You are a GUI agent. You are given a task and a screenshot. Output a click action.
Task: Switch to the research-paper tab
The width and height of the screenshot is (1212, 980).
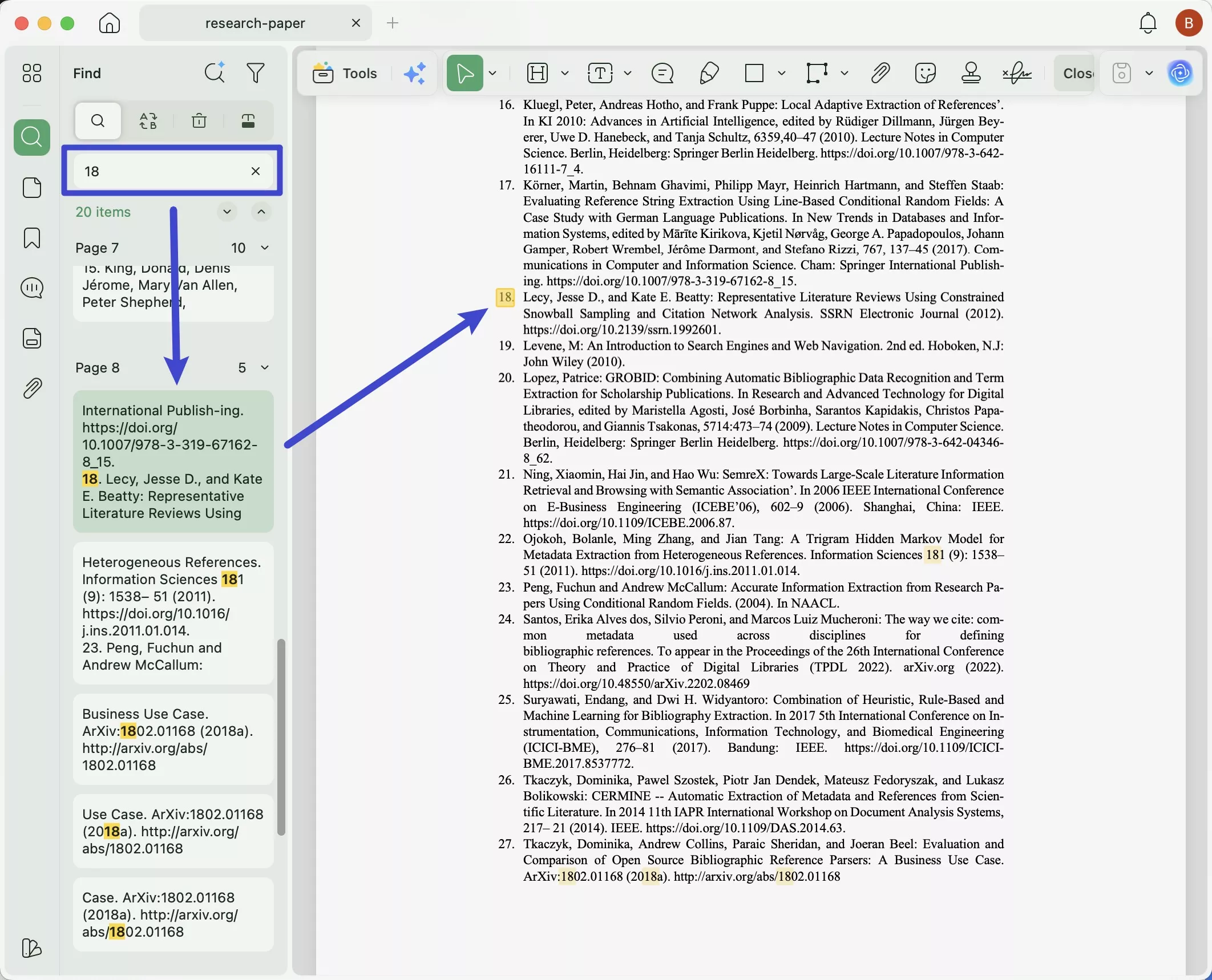pos(255,23)
